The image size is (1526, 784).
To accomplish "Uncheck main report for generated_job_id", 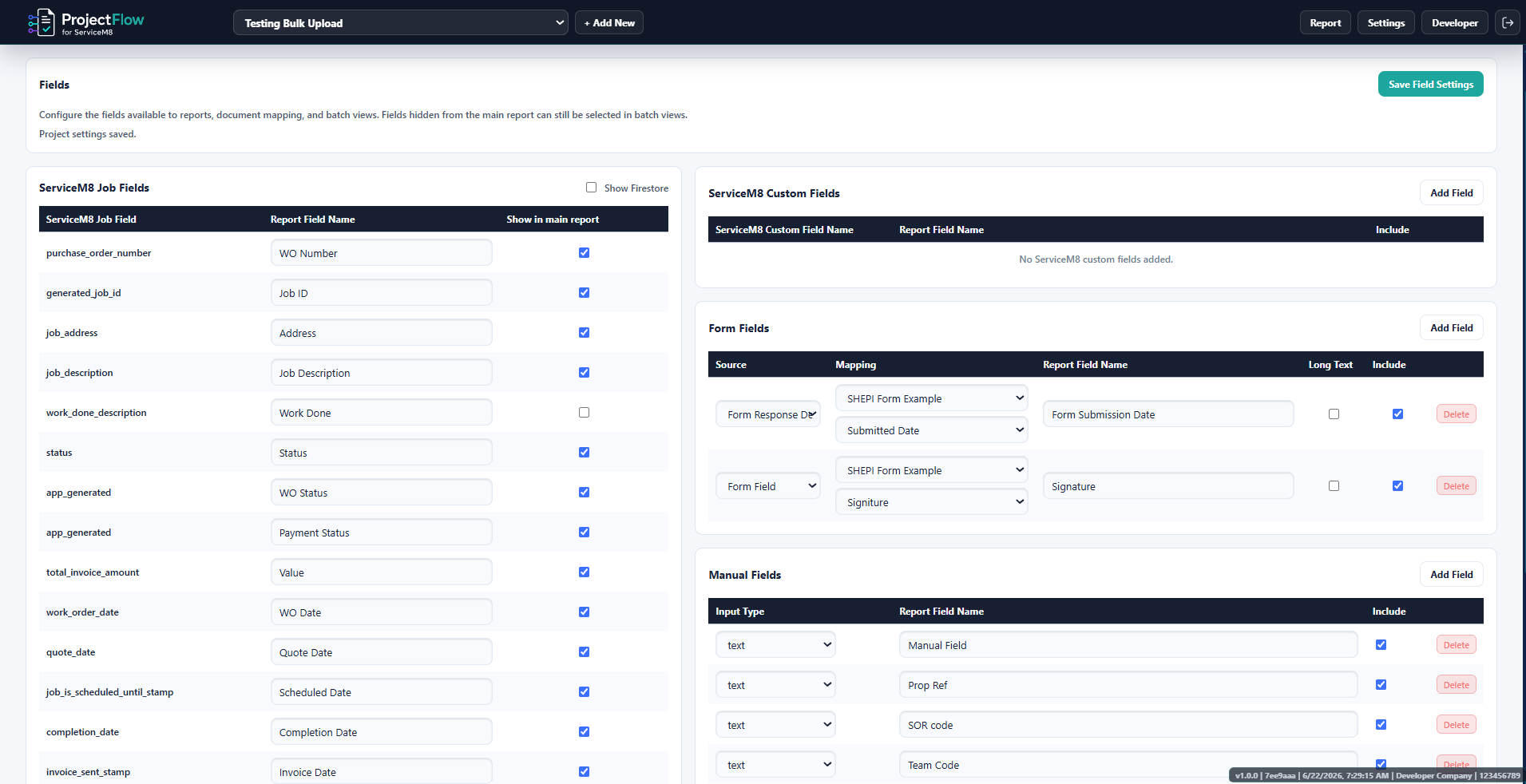I will point(584,293).
